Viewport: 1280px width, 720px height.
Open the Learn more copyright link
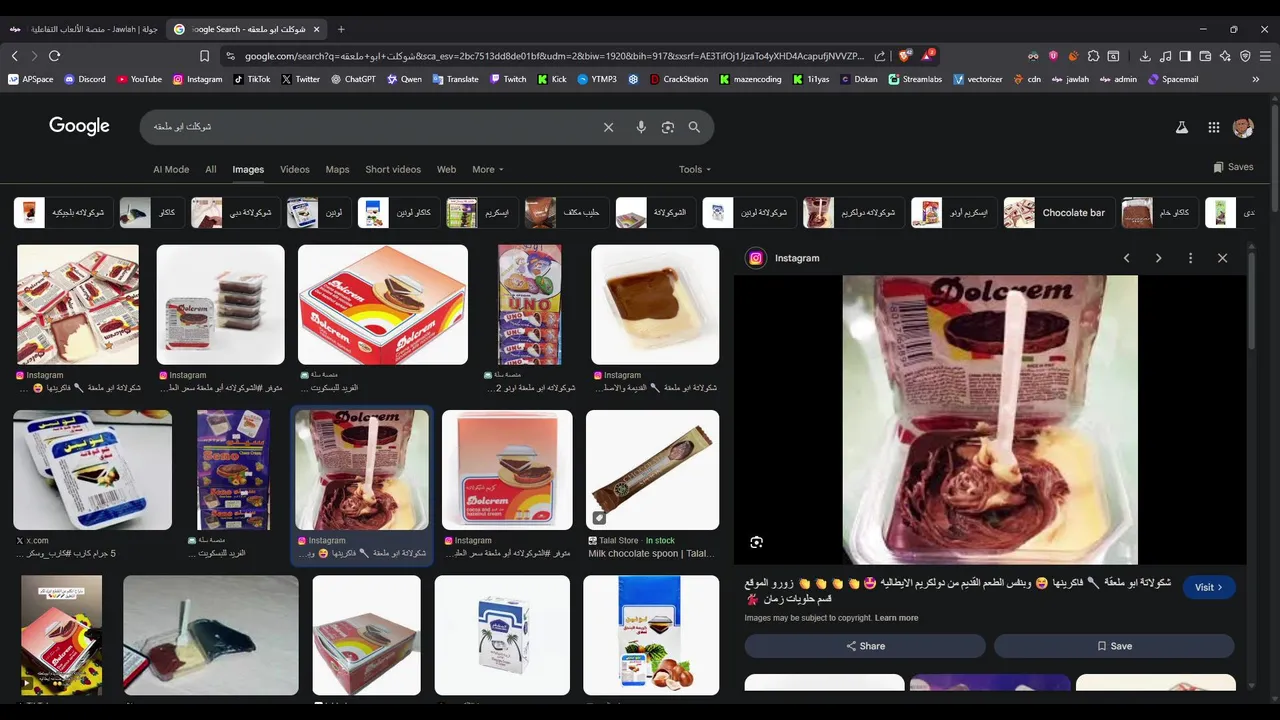[x=896, y=618]
